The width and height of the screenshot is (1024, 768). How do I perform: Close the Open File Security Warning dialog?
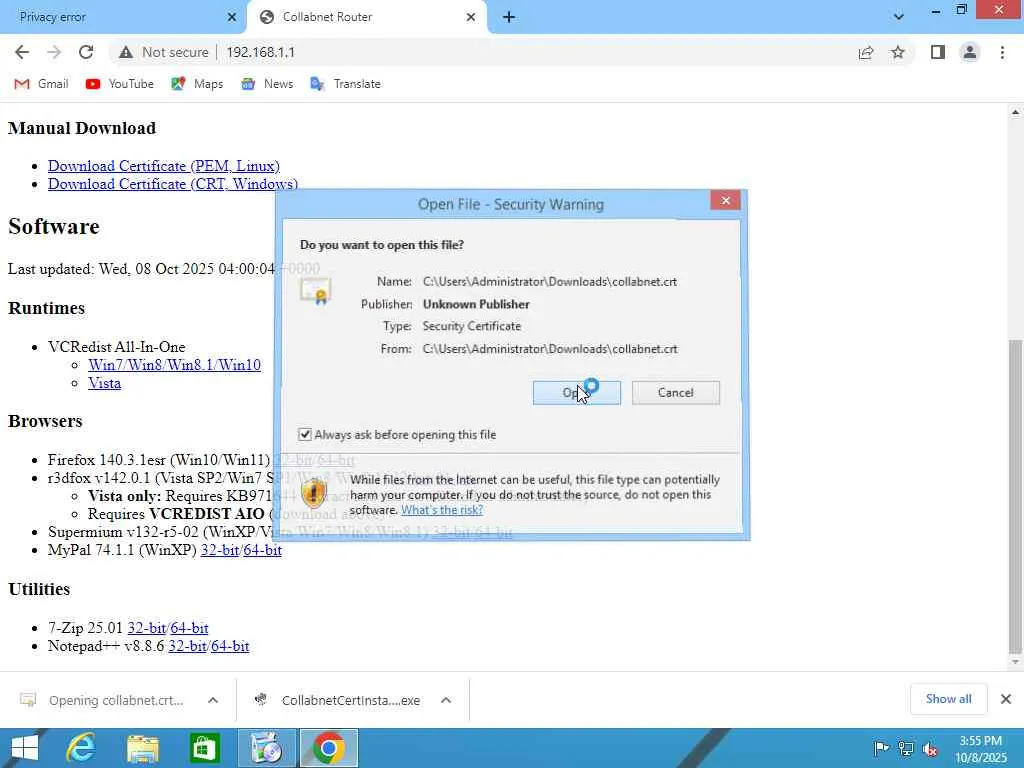[x=726, y=200]
